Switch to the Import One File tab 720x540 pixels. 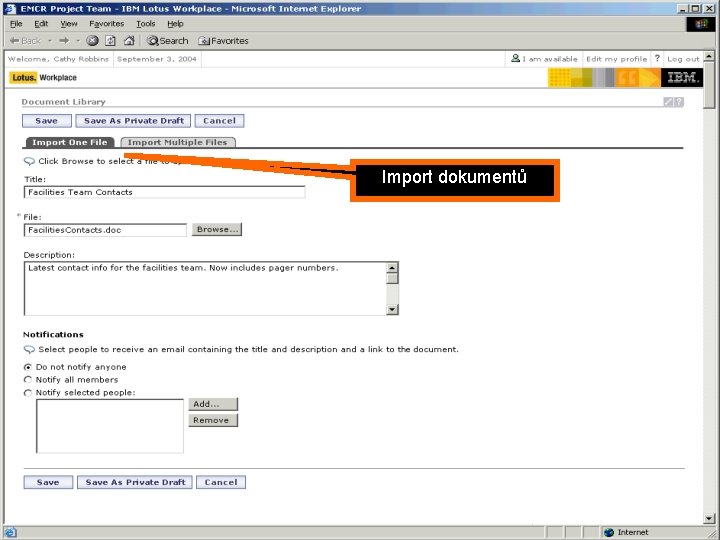tap(70, 142)
